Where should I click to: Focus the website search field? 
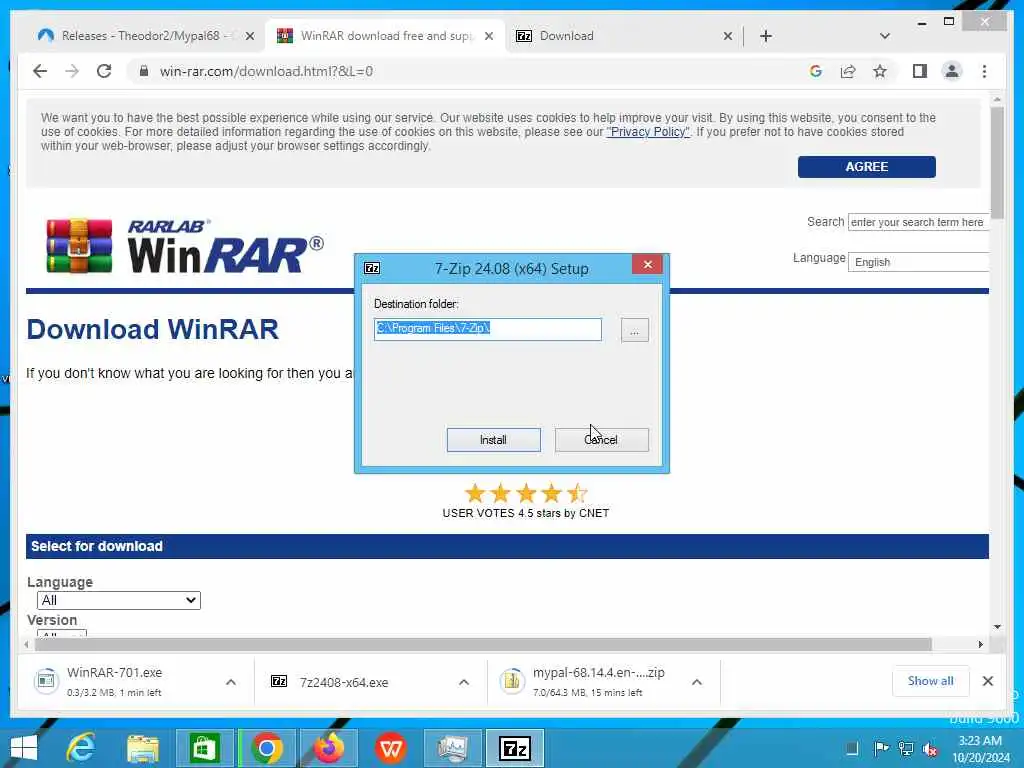[918, 222]
